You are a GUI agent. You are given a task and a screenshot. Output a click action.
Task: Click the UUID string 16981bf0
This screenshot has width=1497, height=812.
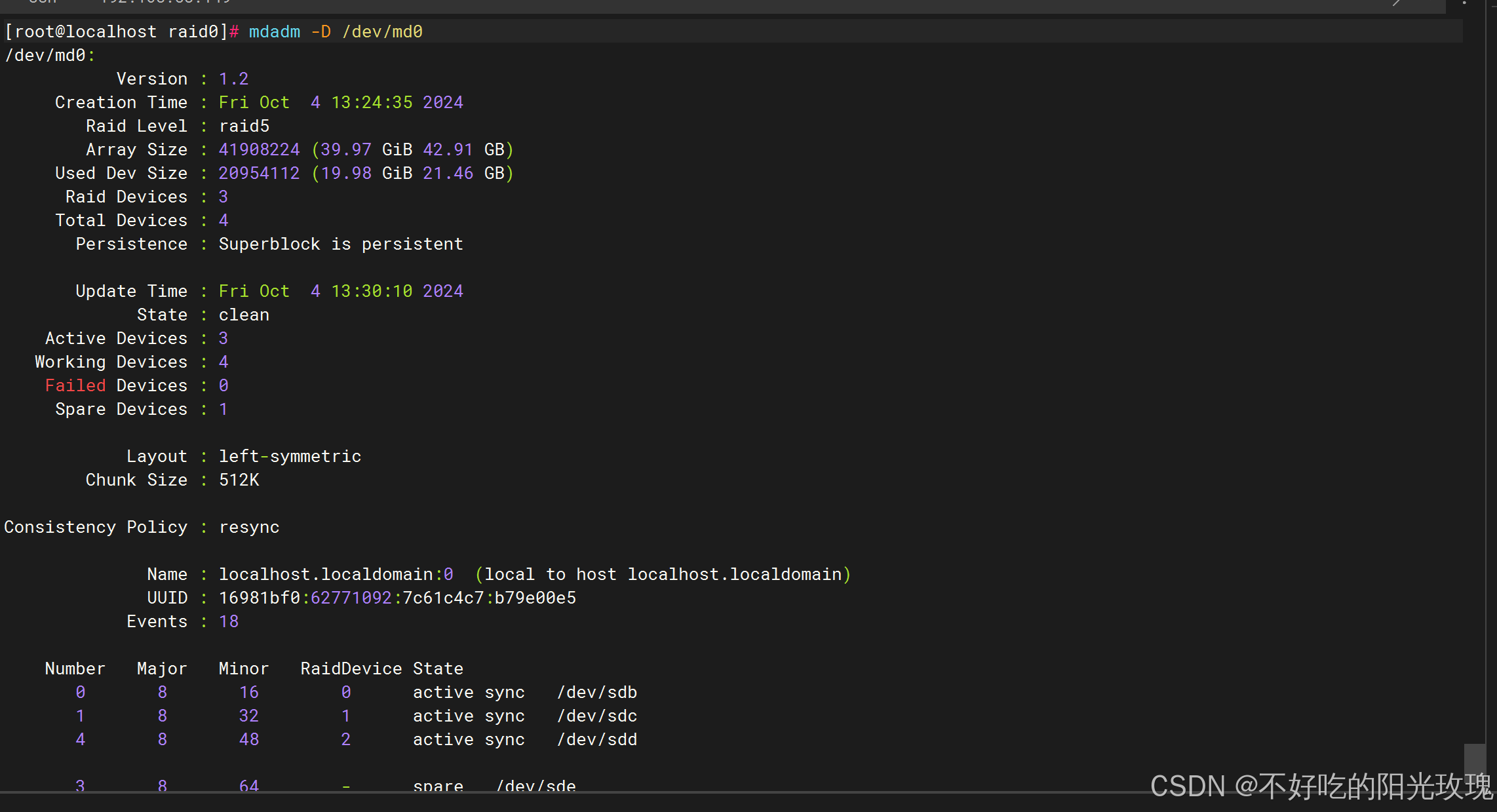[259, 598]
